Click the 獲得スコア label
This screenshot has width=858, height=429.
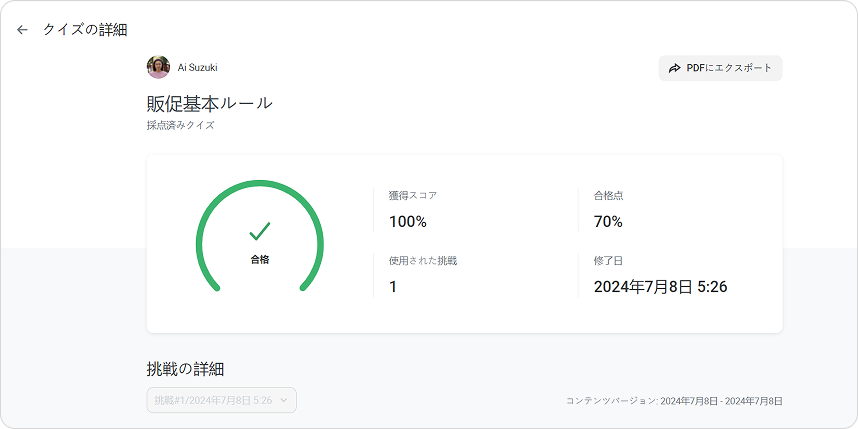pos(413,196)
